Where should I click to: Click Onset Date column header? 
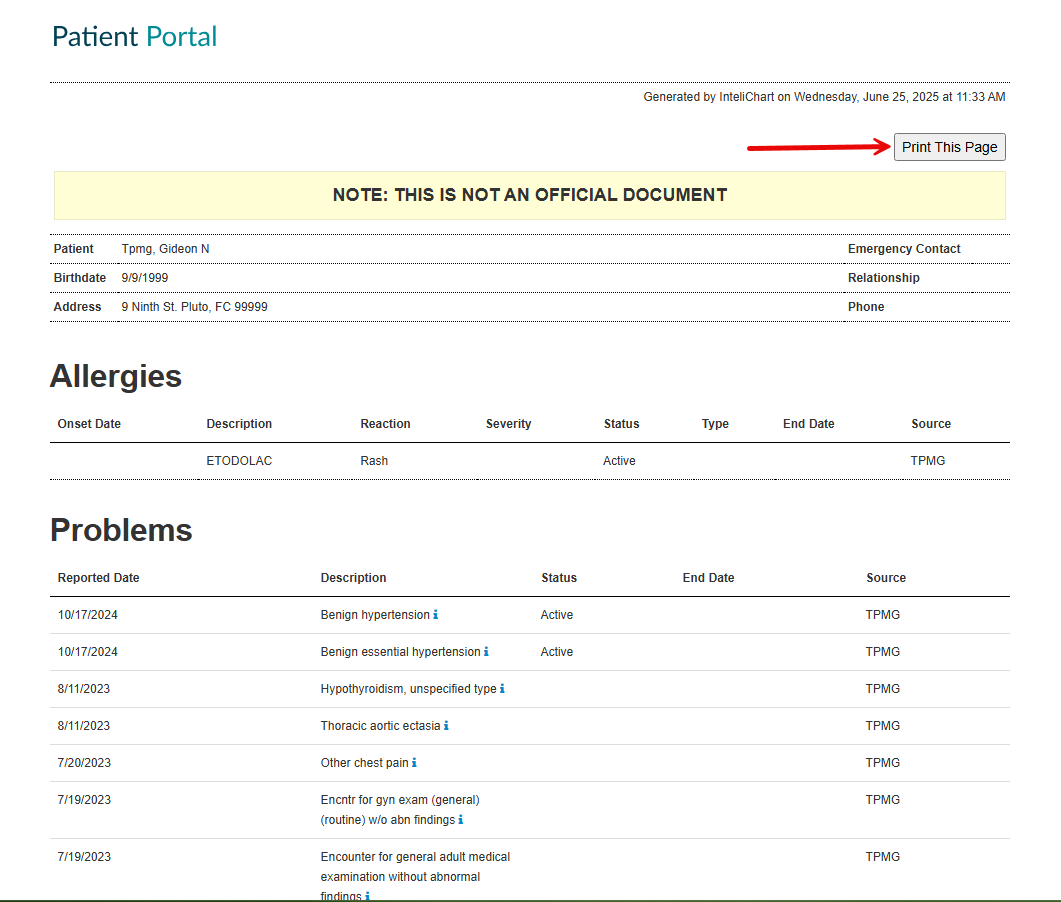tap(89, 424)
